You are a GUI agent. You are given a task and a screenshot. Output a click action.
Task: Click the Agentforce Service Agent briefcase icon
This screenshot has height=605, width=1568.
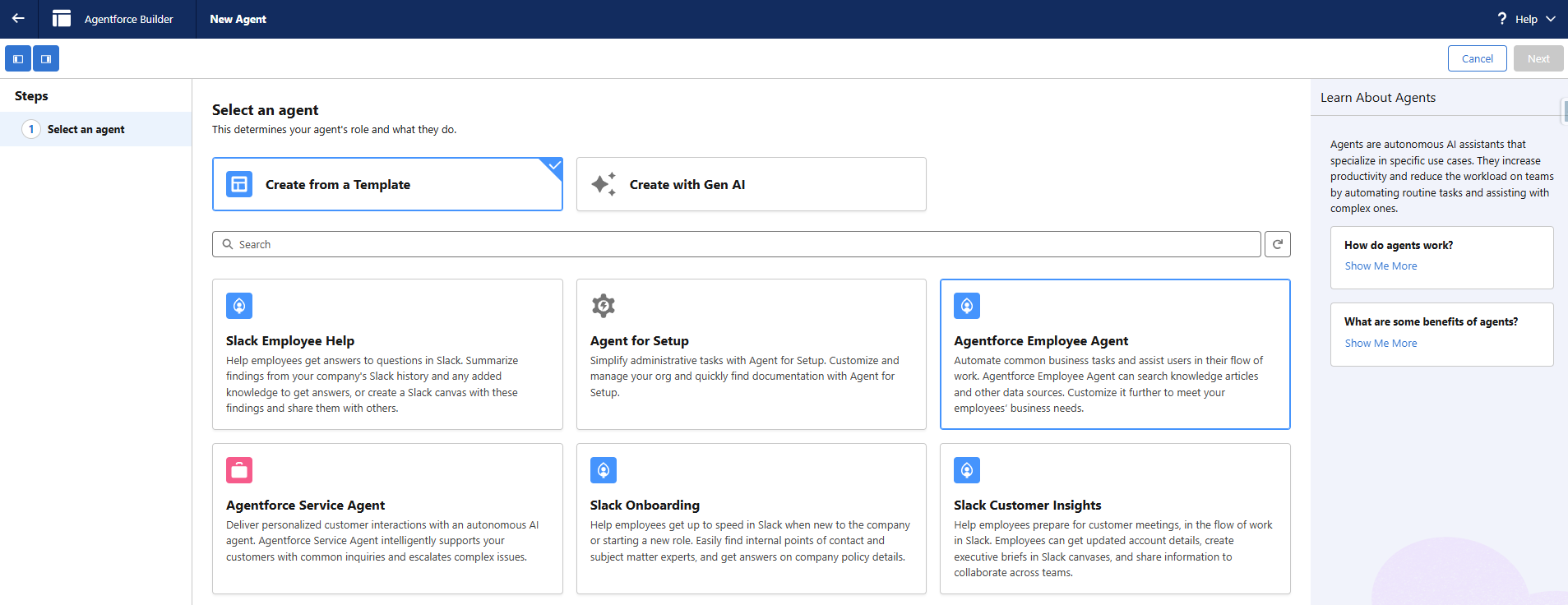pos(239,470)
